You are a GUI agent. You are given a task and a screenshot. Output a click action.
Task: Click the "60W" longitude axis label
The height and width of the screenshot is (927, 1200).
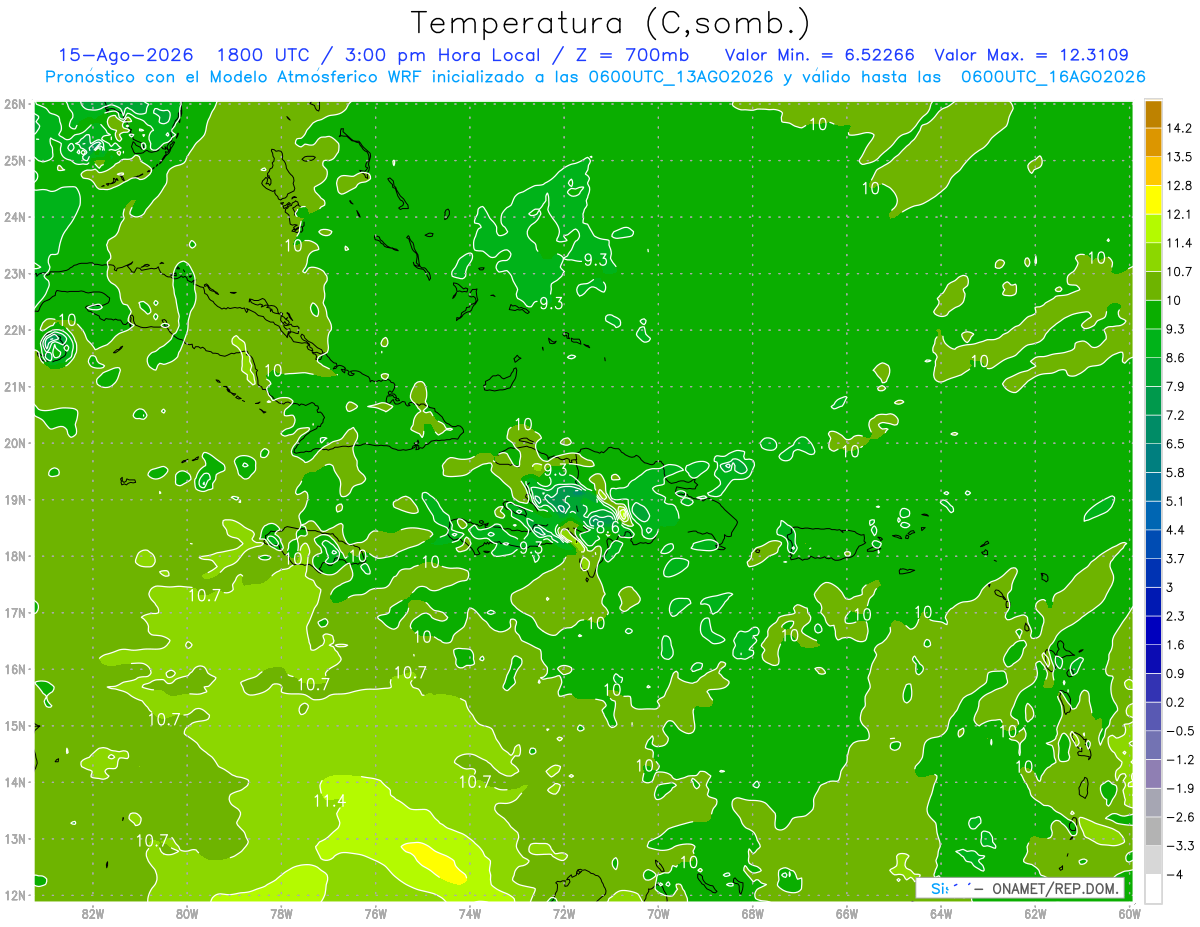(x=1129, y=912)
